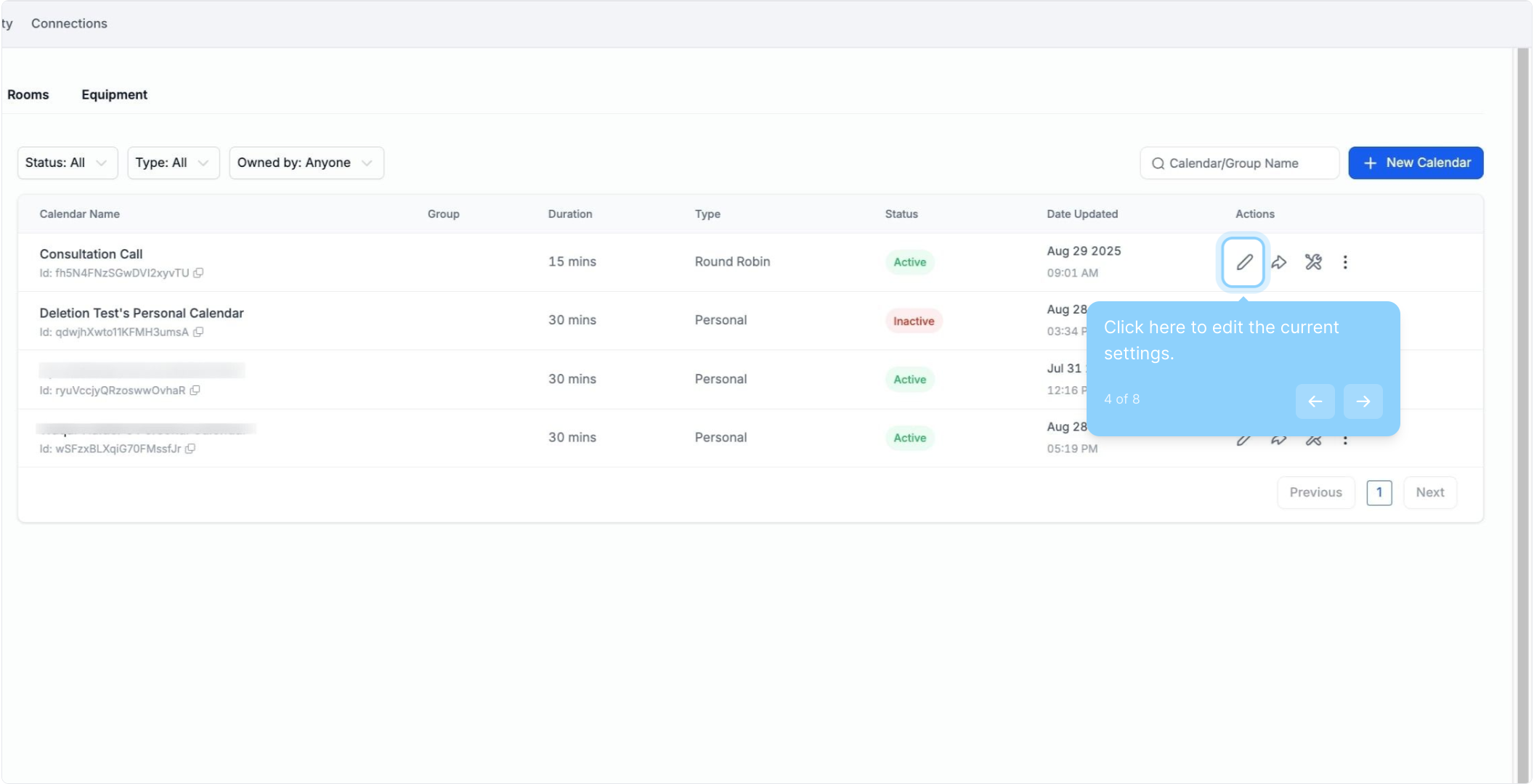Viewport: 1534px width, 784px height.
Task: Select page 1 in pagination
Action: click(x=1379, y=492)
